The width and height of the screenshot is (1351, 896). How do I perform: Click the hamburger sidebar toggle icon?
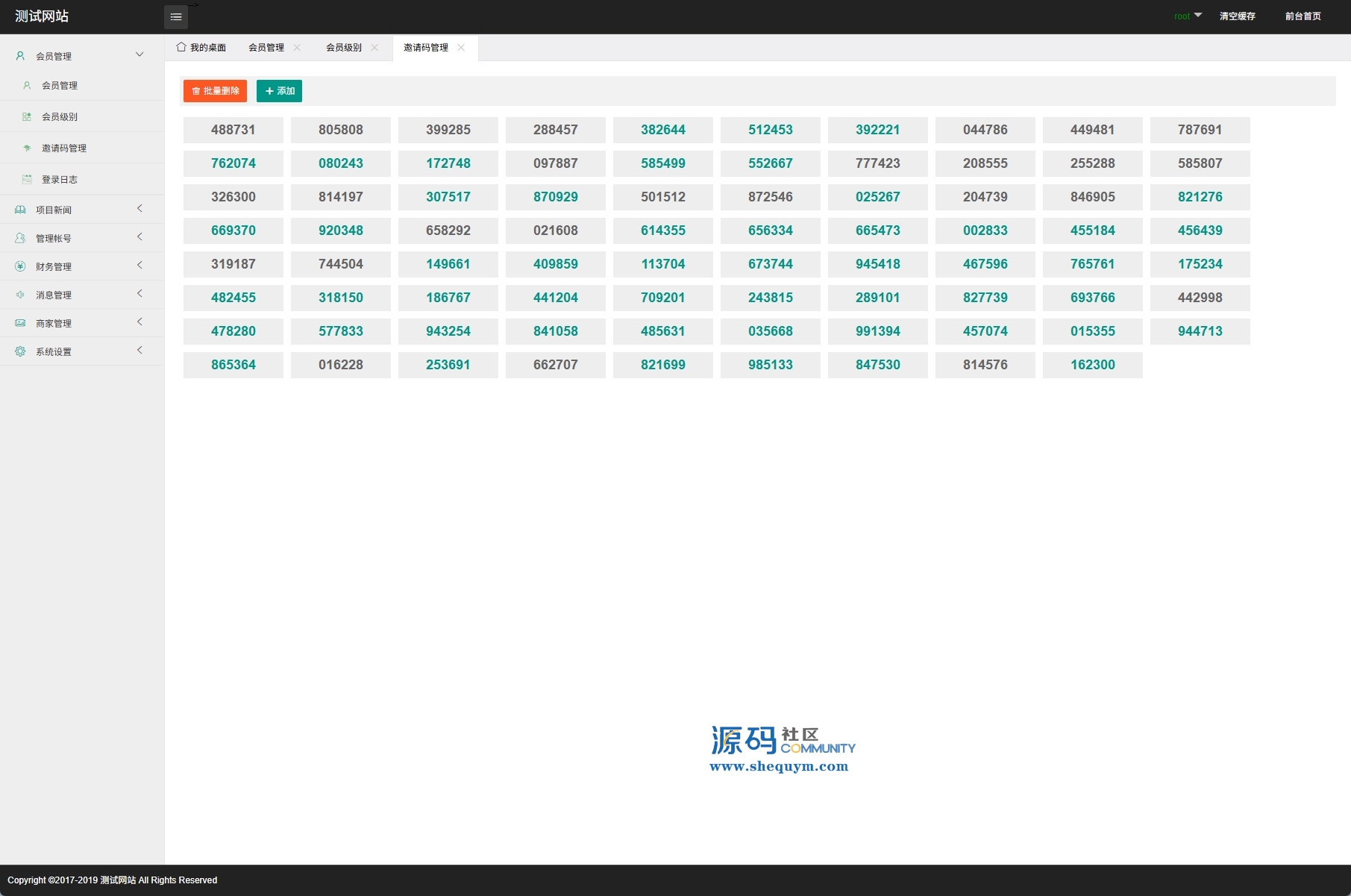coord(176,17)
